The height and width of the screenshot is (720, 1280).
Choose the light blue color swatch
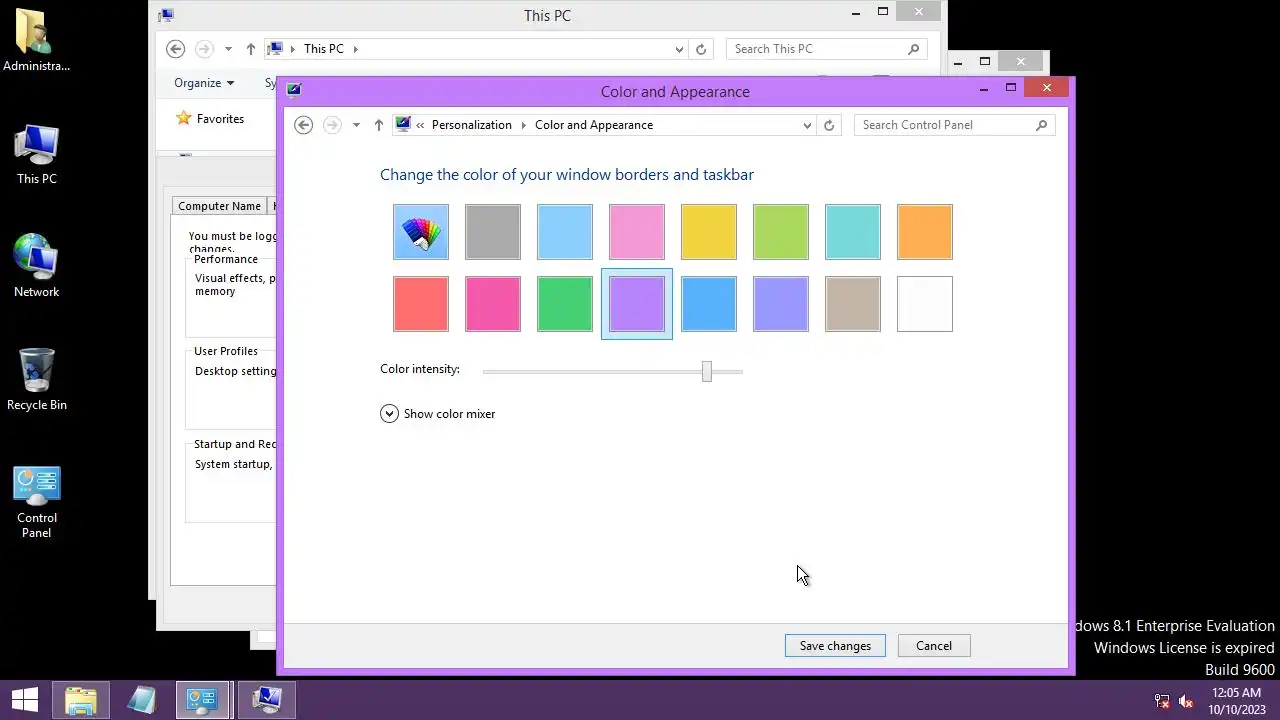click(565, 232)
